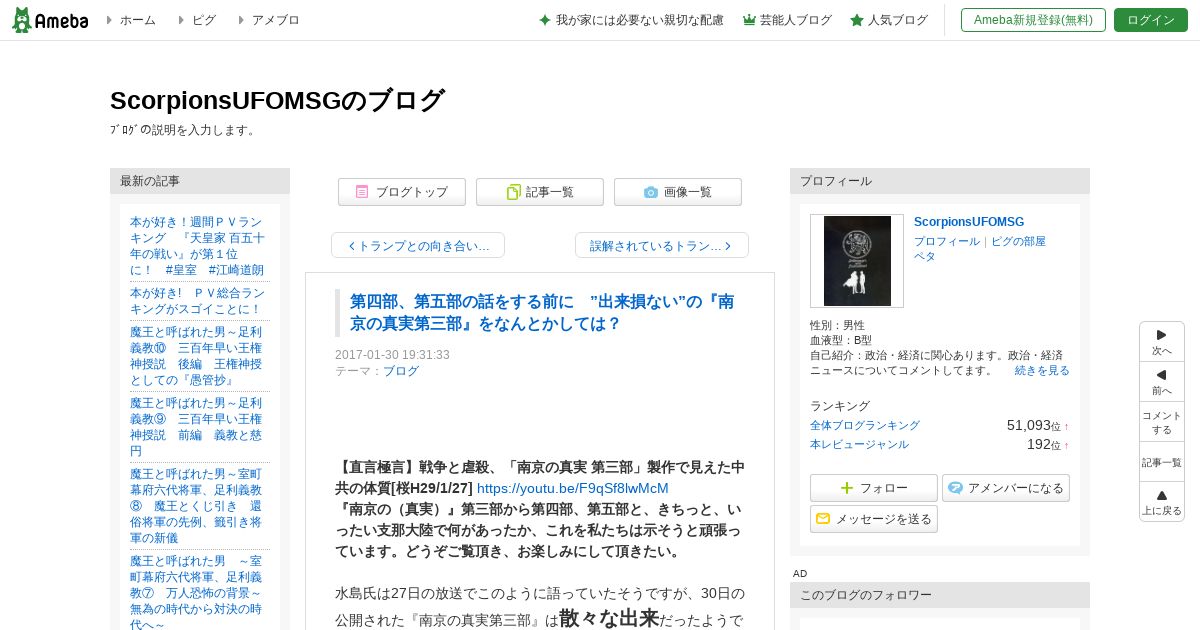Click the アメンバーになる button

tap(1006, 488)
